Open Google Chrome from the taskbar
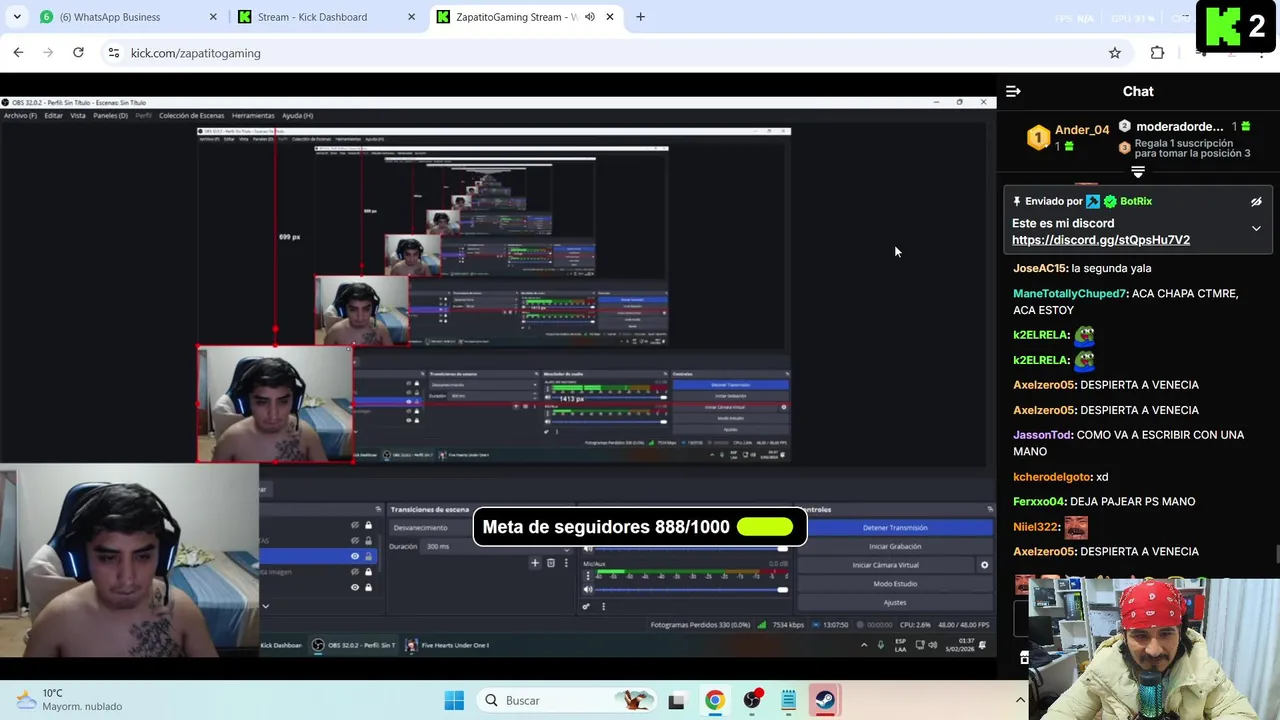The image size is (1280, 720). (715, 700)
